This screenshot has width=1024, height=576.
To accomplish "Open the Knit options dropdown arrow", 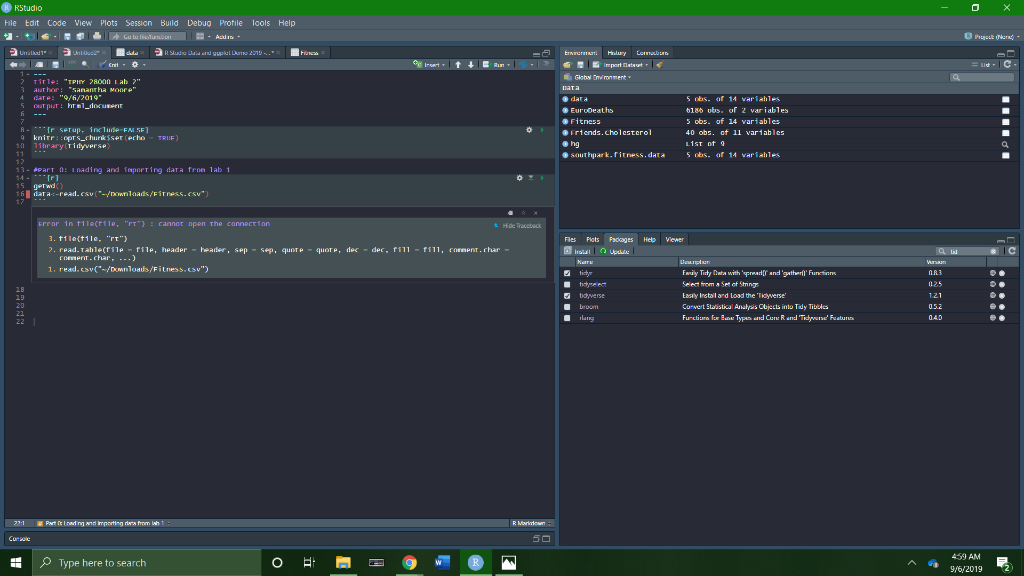I will pos(124,65).
